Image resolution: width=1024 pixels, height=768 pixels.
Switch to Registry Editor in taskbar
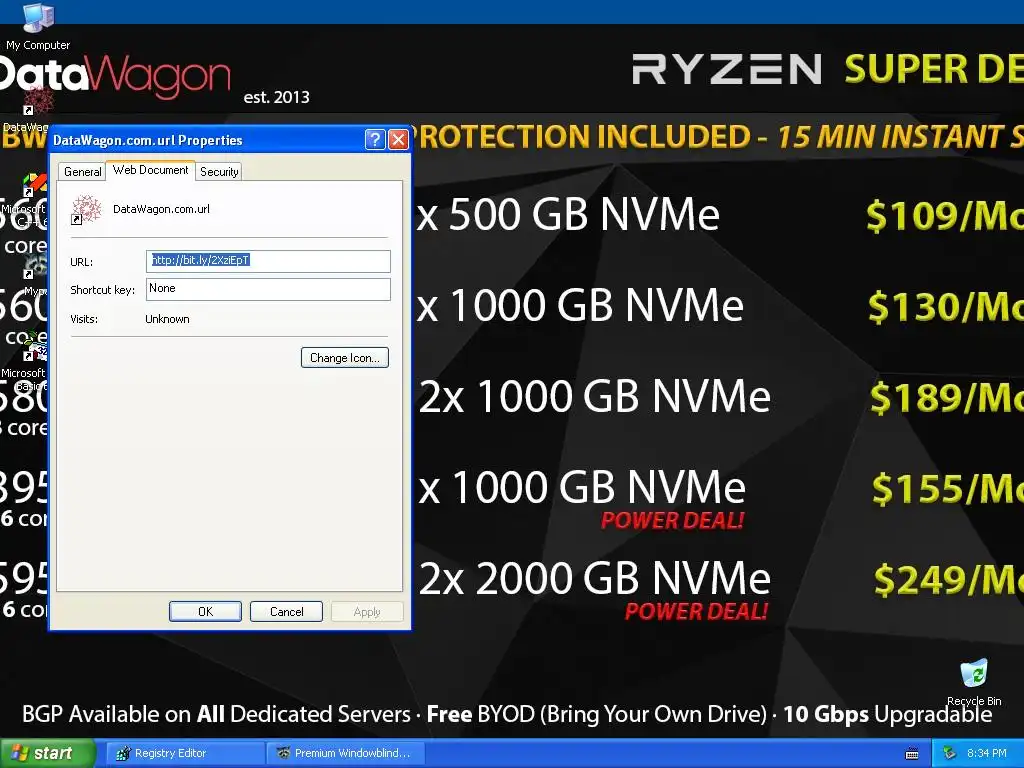pyautogui.click(x=185, y=753)
